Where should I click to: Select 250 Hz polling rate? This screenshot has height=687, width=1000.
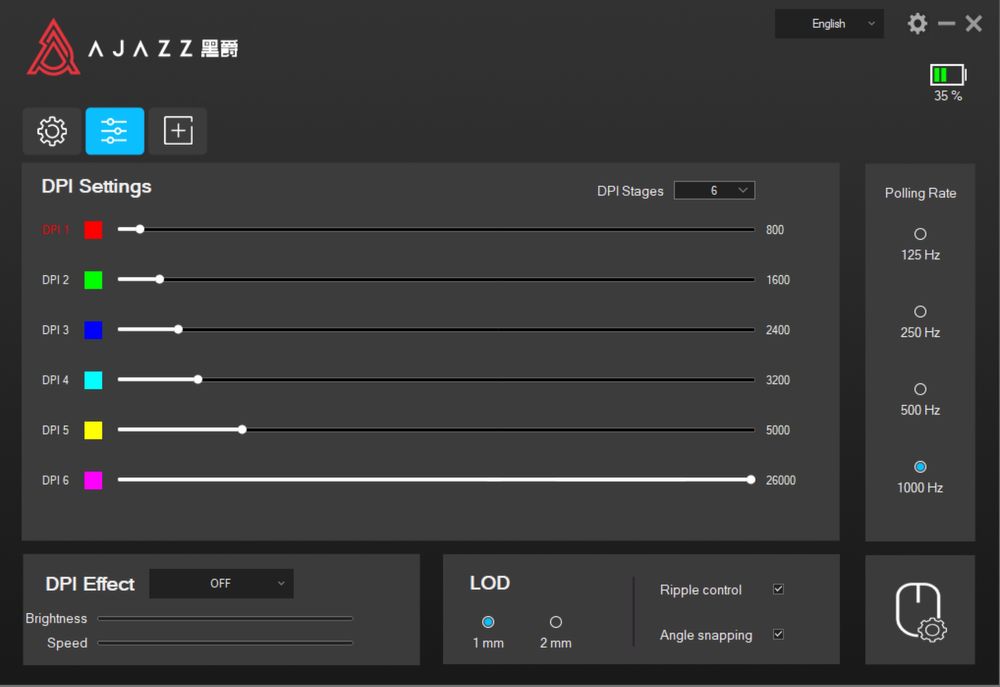[x=920, y=311]
